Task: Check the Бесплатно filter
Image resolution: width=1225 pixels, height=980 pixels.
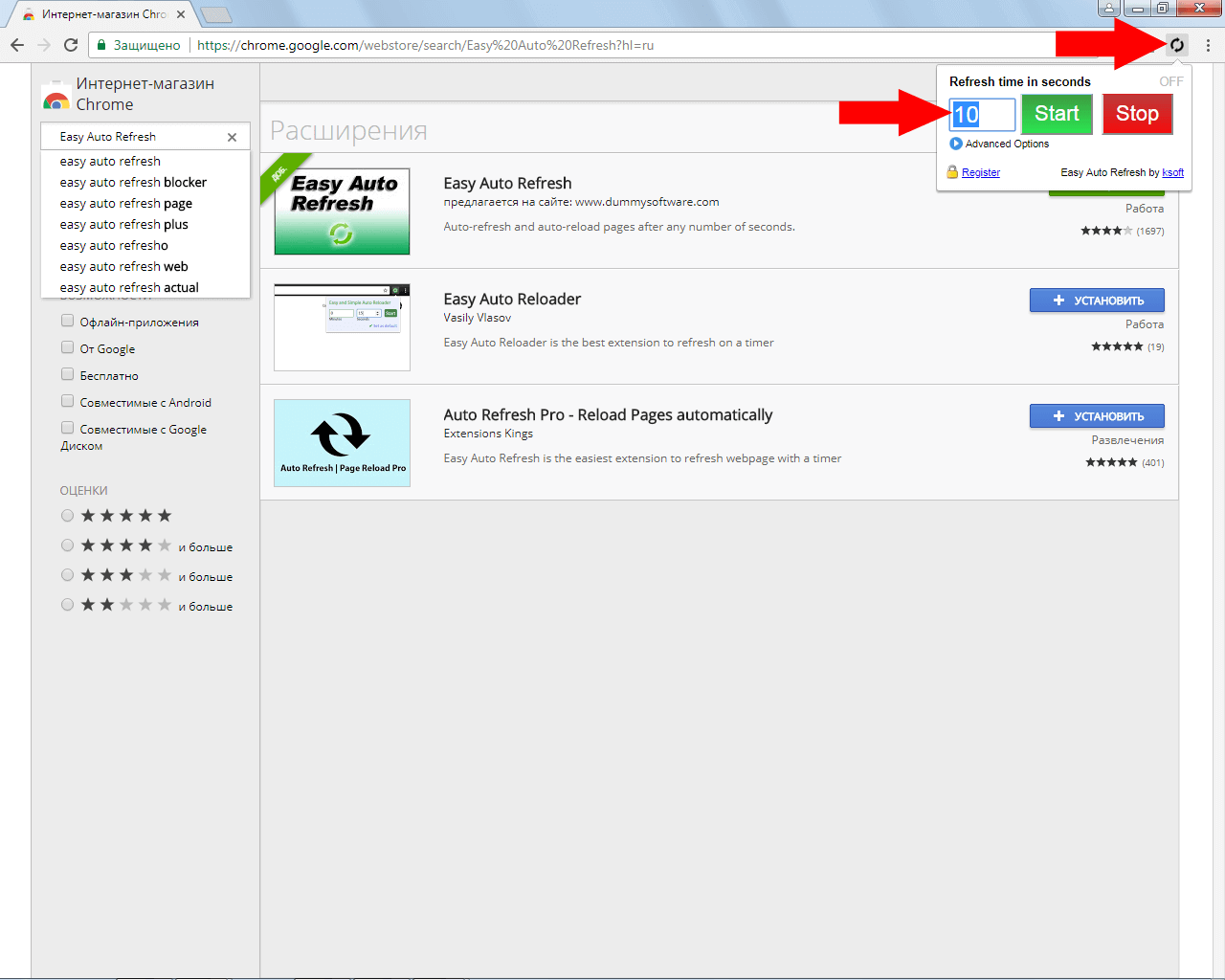Action: [67, 374]
